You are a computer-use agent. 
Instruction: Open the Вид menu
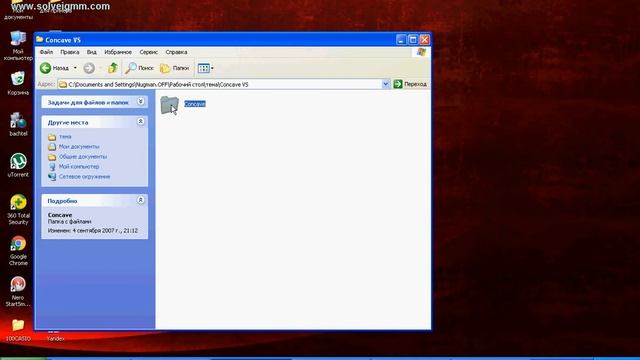[x=92, y=52]
